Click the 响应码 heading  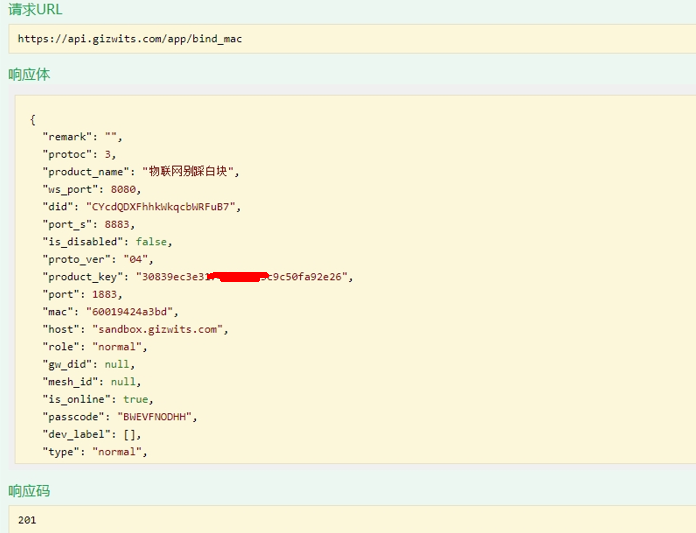(x=29, y=491)
